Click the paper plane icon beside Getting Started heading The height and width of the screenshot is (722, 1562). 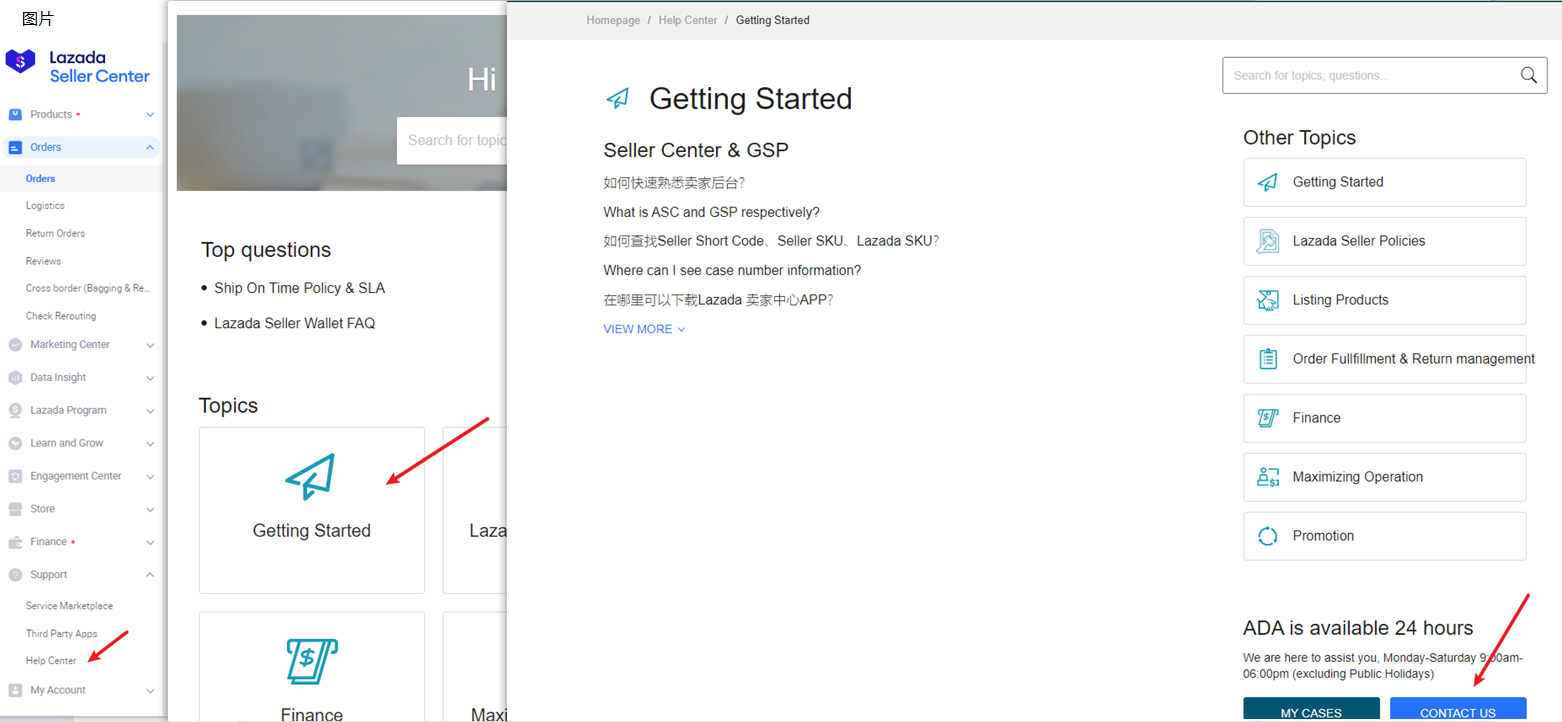click(618, 98)
